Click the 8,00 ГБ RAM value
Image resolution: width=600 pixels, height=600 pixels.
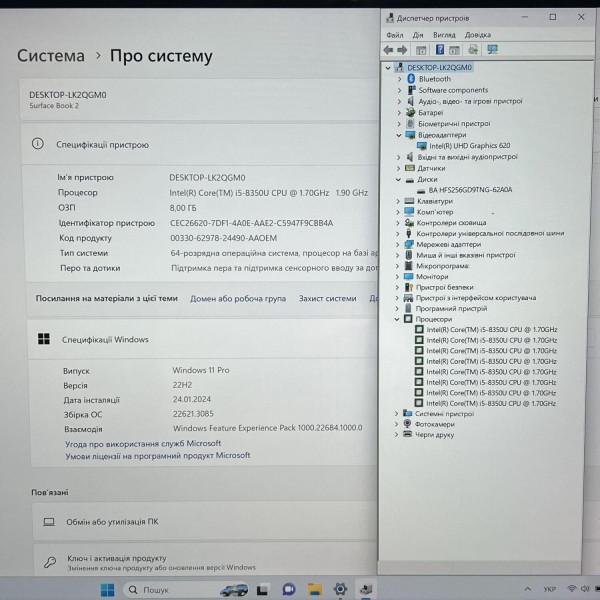point(183,208)
